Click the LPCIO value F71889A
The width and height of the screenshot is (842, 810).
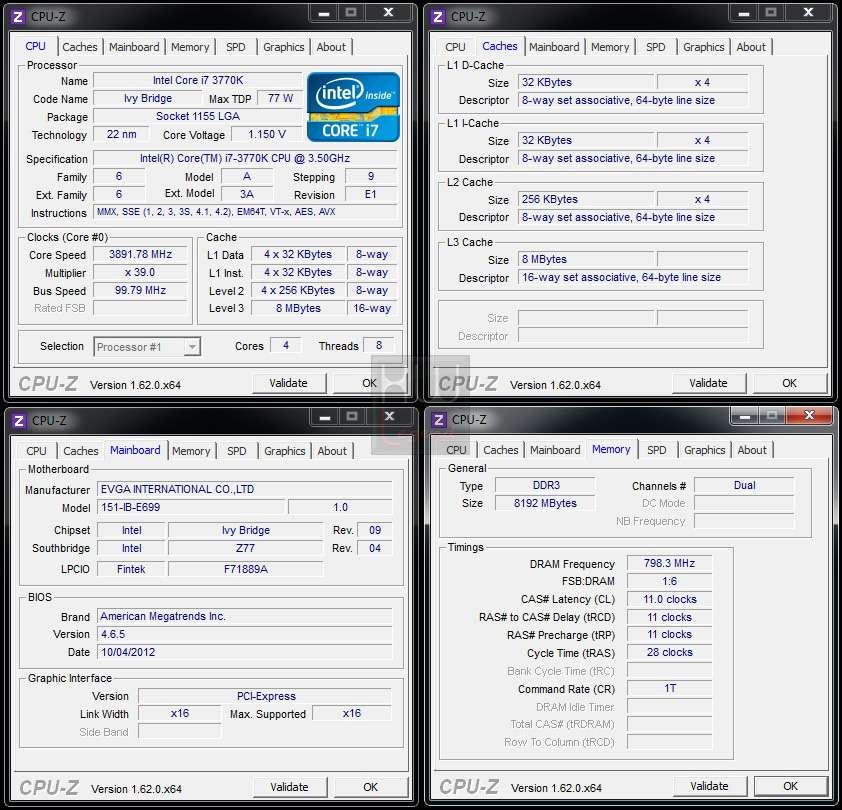point(245,569)
